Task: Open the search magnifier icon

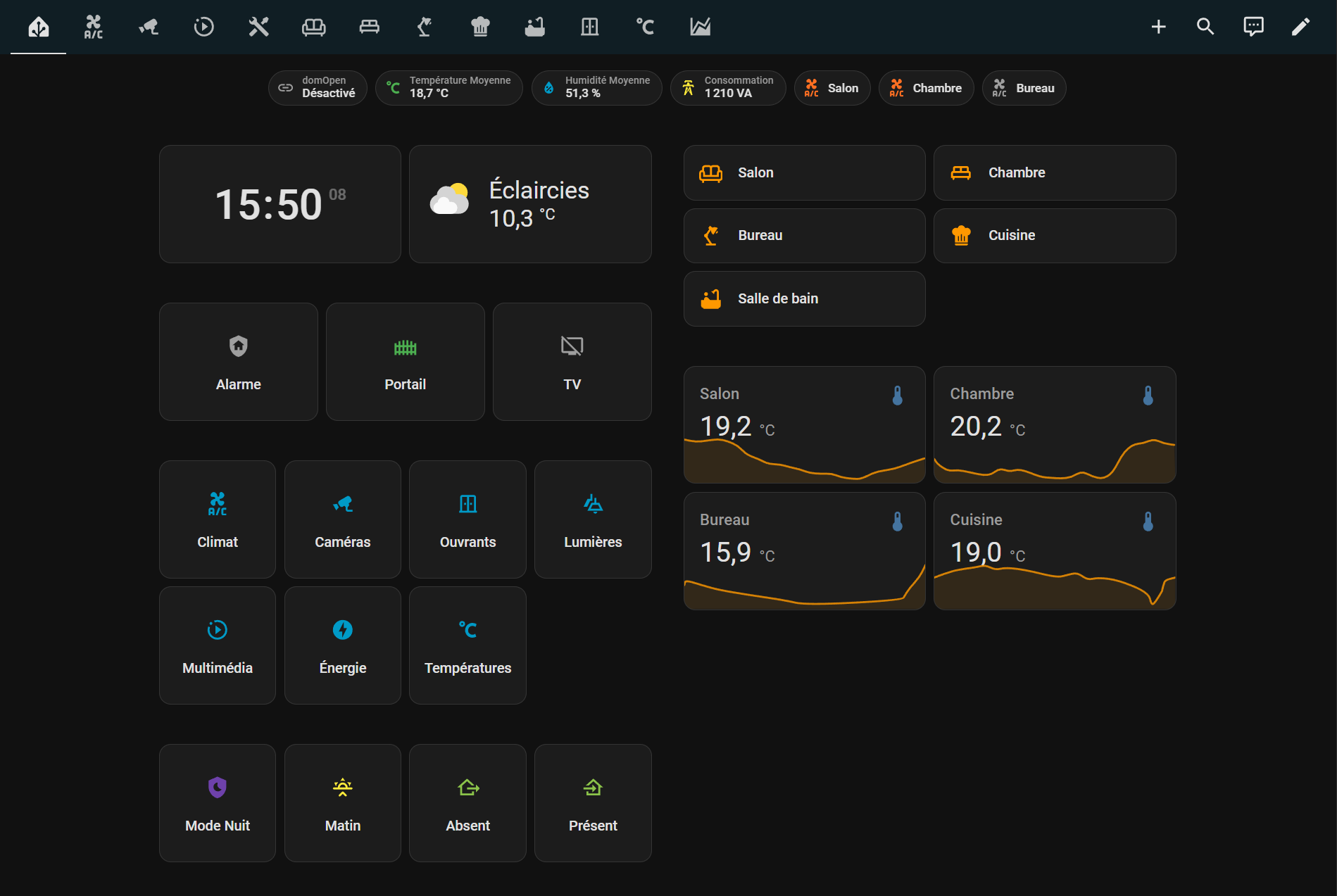Action: [x=1205, y=27]
